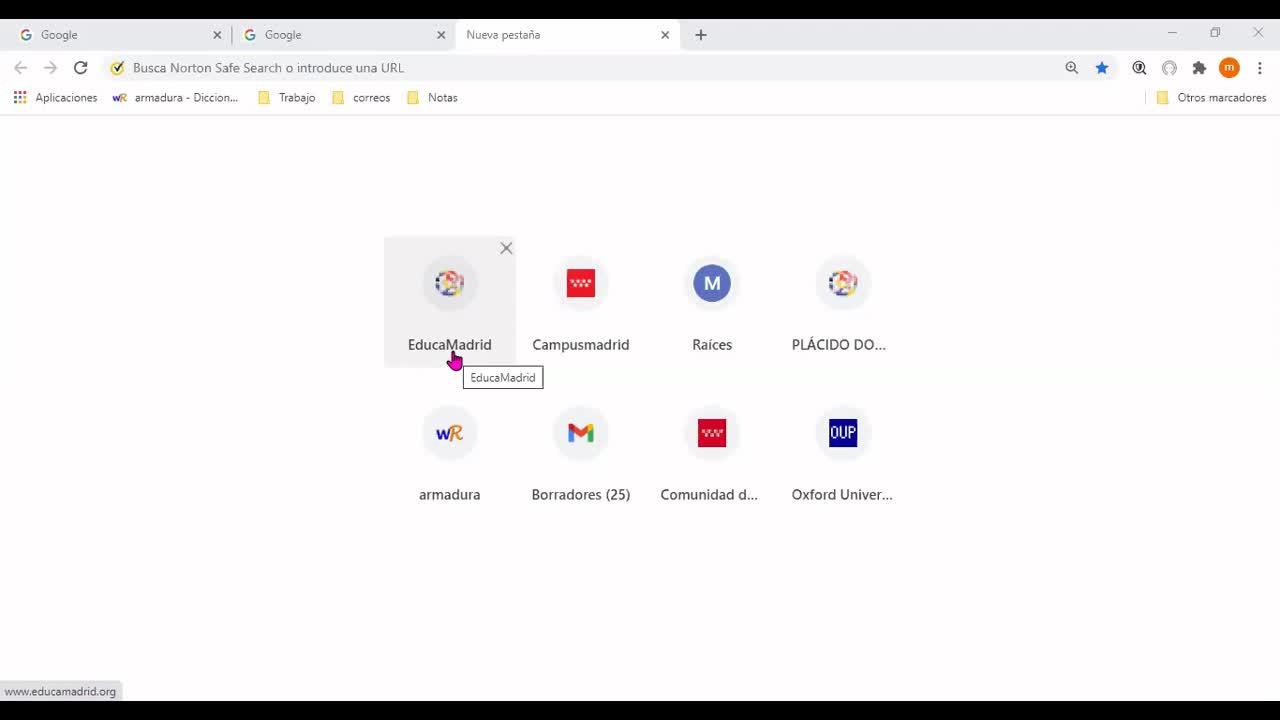
Task: Click the Borradores (25) label
Action: pyautogui.click(x=581, y=495)
